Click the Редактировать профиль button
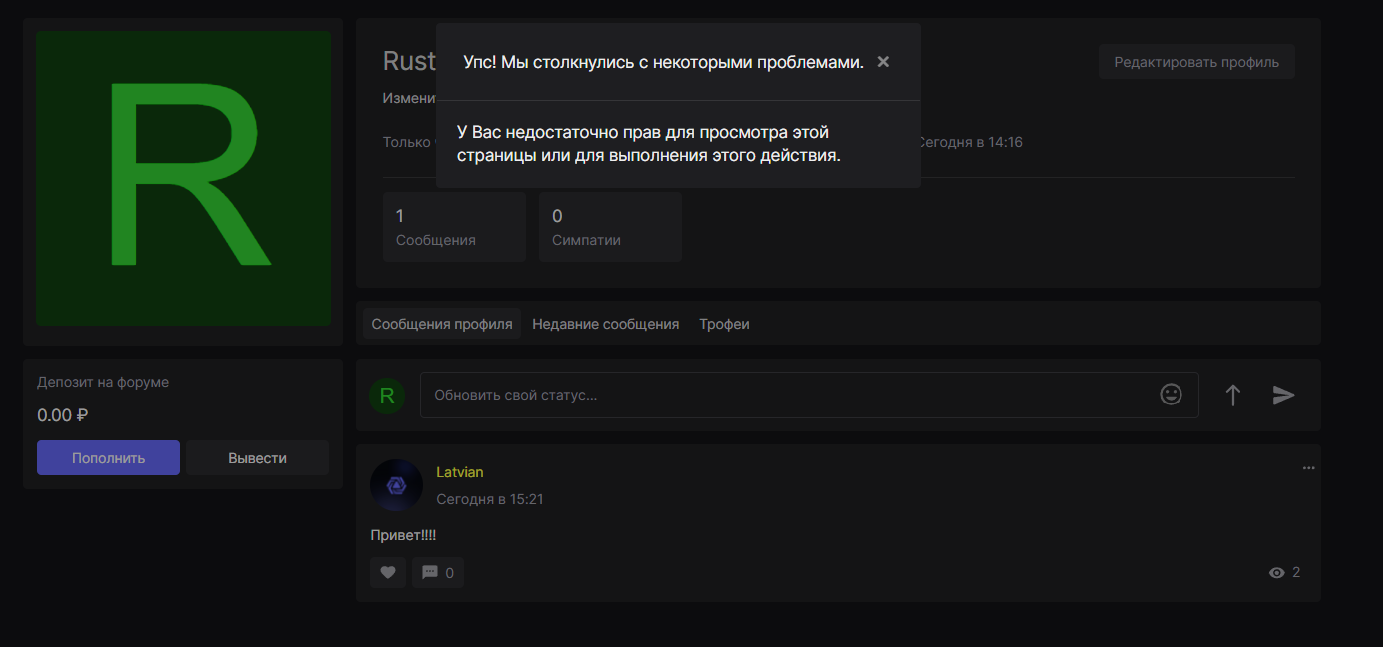Image resolution: width=1383 pixels, height=647 pixels. [1196, 62]
